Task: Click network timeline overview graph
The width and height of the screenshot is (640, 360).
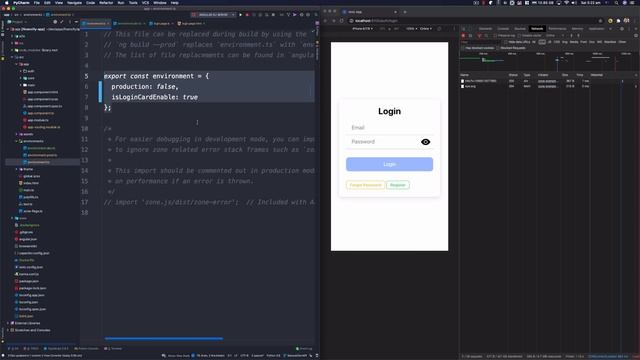Action: pos(548,61)
